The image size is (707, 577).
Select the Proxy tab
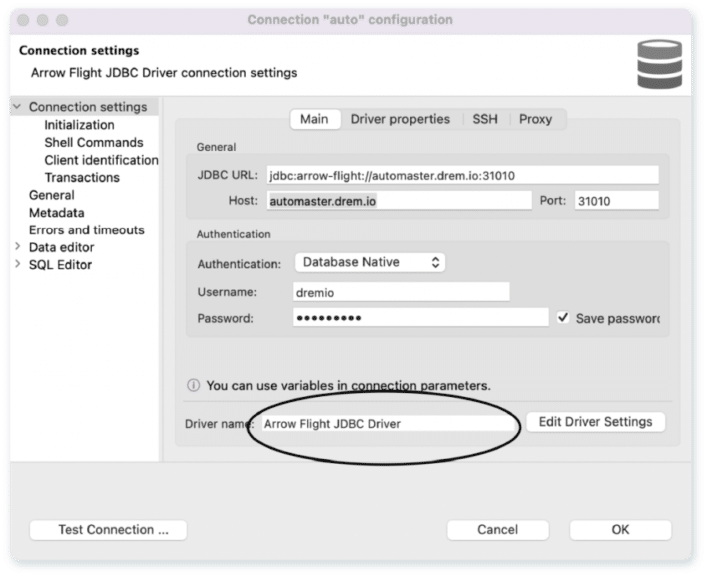coord(535,119)
